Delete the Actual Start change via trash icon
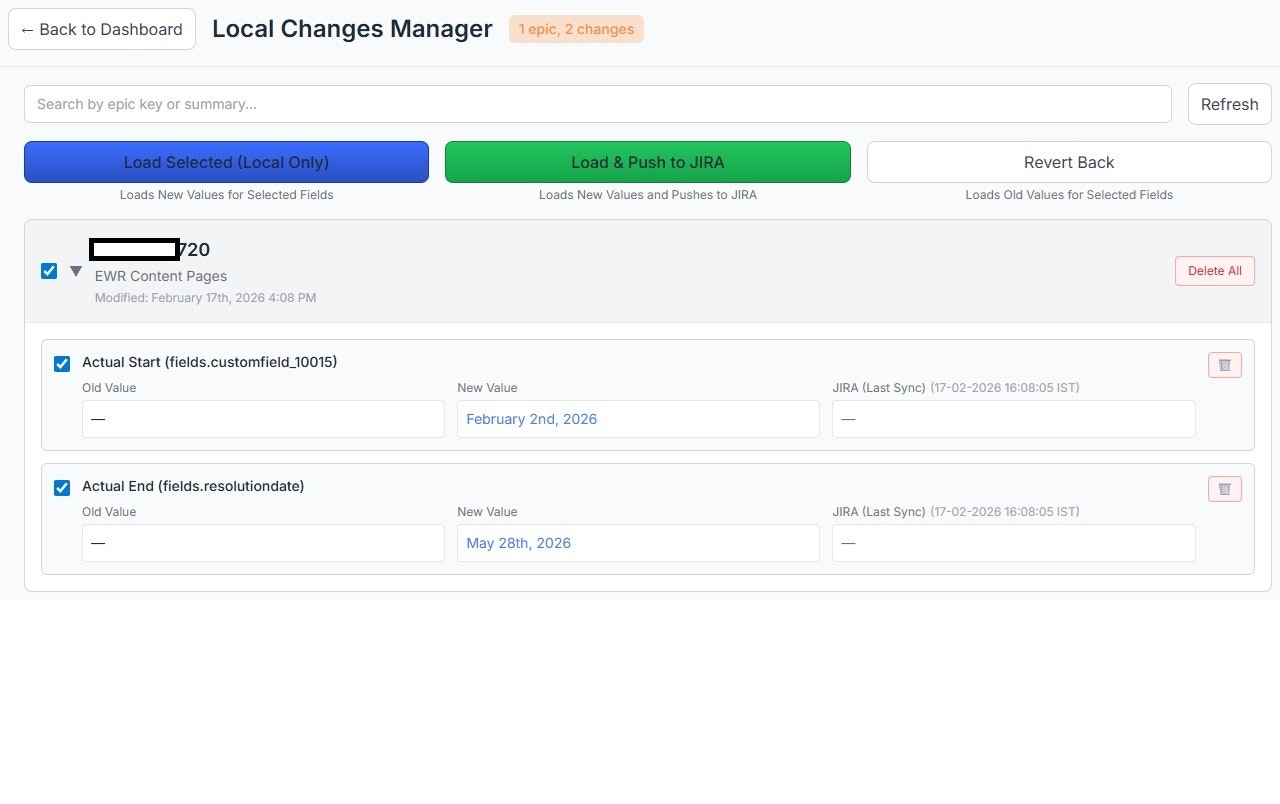 1224,364
